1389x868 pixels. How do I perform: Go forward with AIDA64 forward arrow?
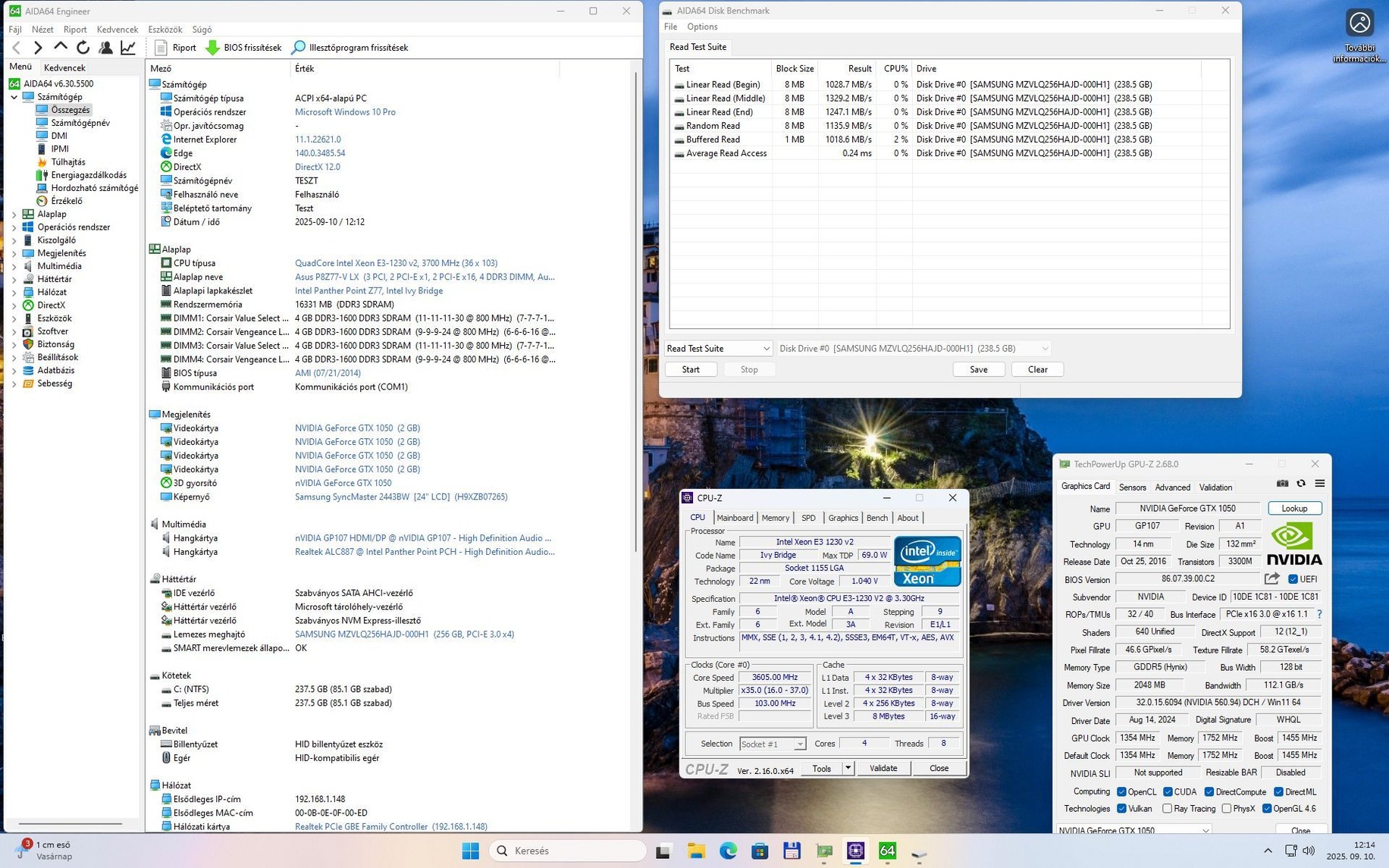click(x=38, y=48)
